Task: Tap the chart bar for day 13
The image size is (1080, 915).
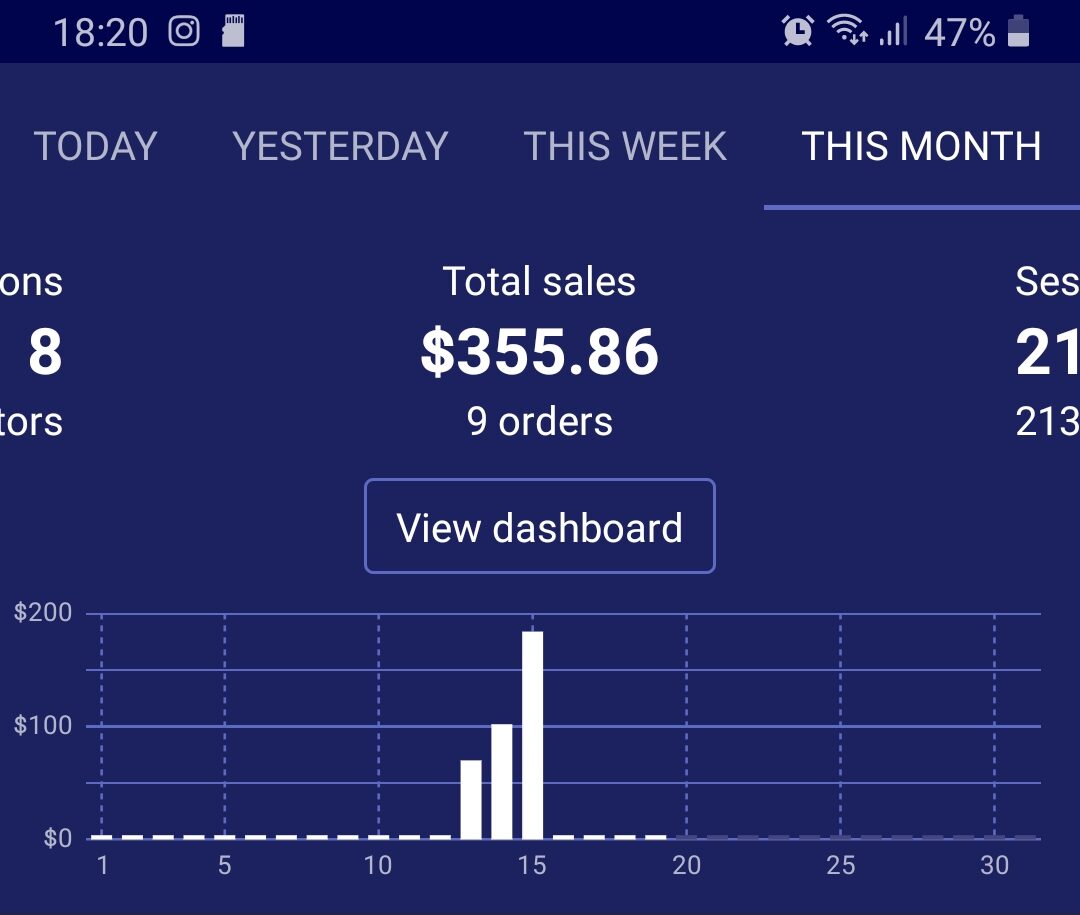Action: click(471, 799)
